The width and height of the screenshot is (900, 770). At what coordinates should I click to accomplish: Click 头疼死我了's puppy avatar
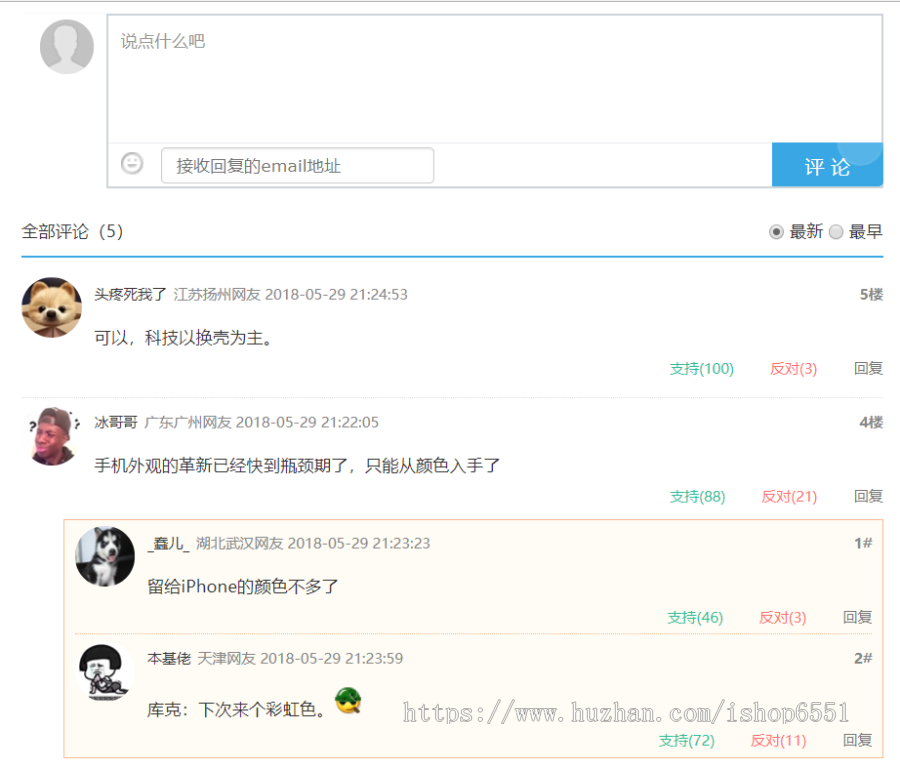pos(52,306)
